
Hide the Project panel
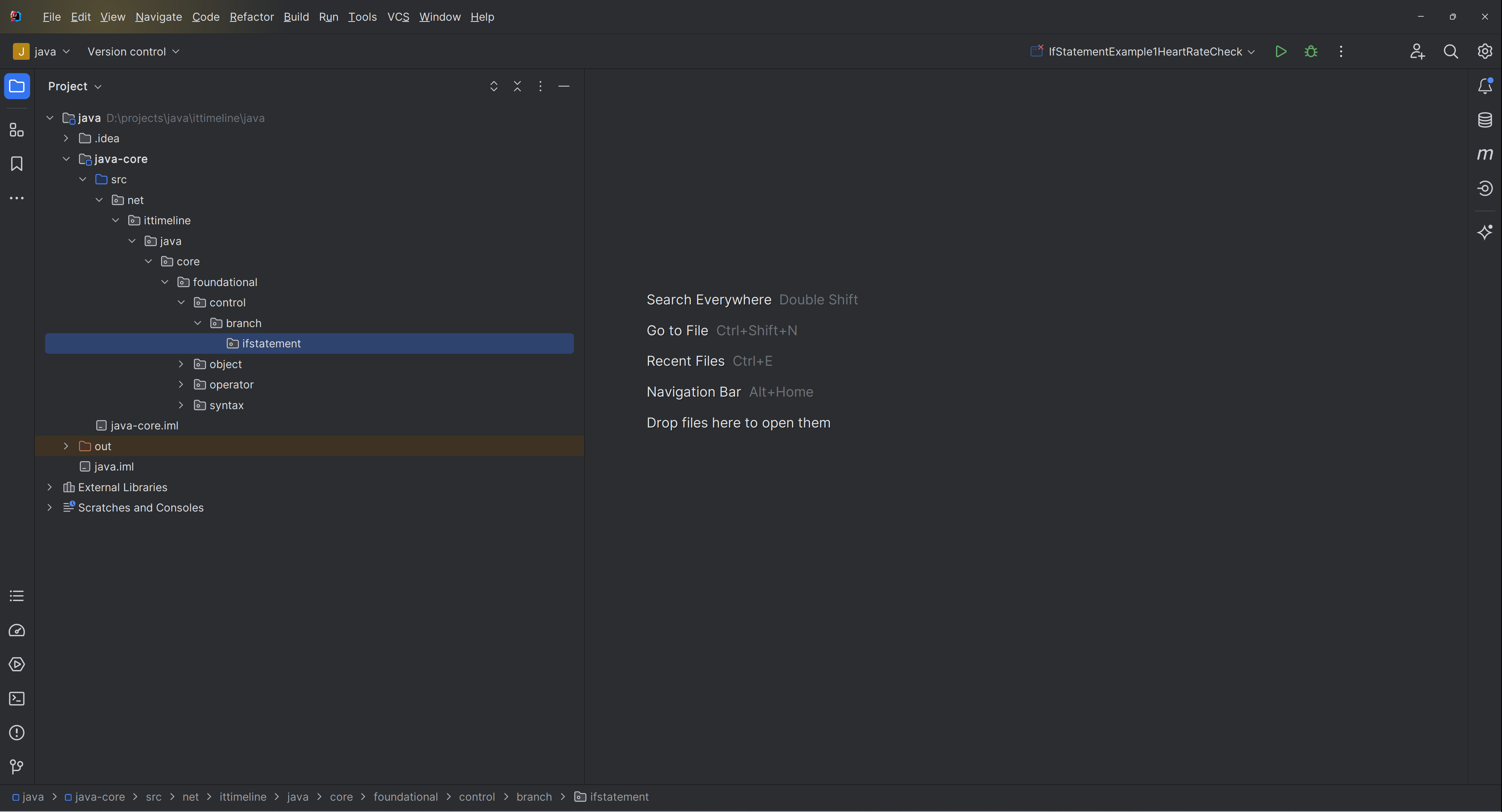[x=564, y=86]
